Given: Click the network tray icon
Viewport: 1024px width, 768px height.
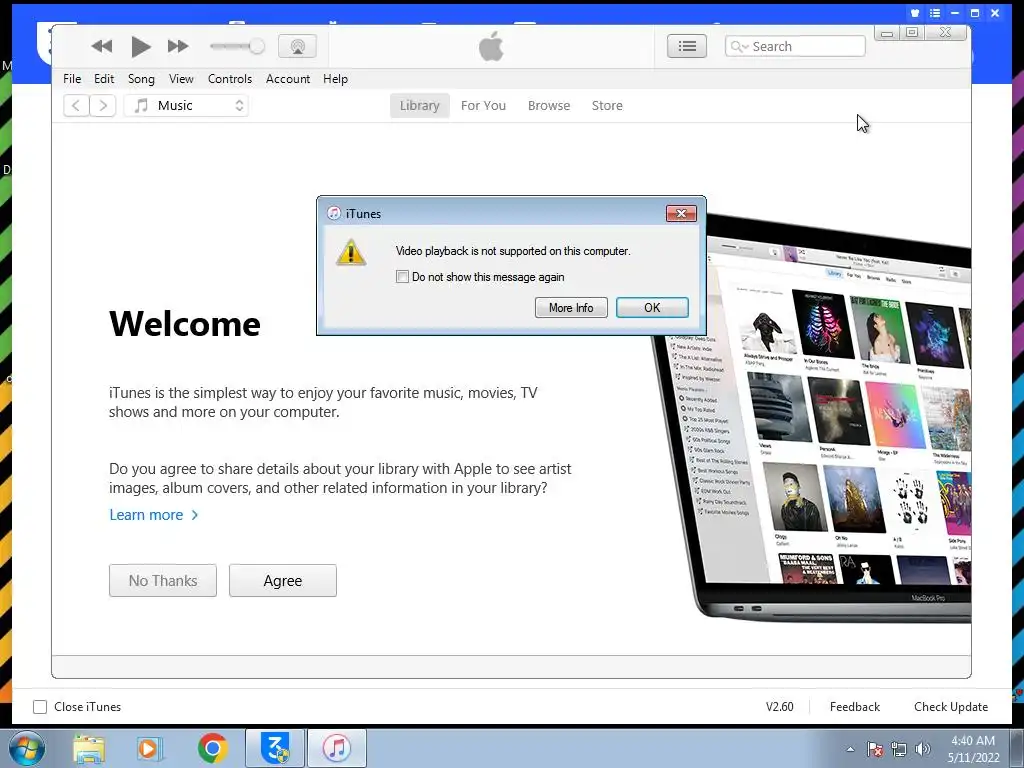Looking at the screenshot, I should pos(899,749).
